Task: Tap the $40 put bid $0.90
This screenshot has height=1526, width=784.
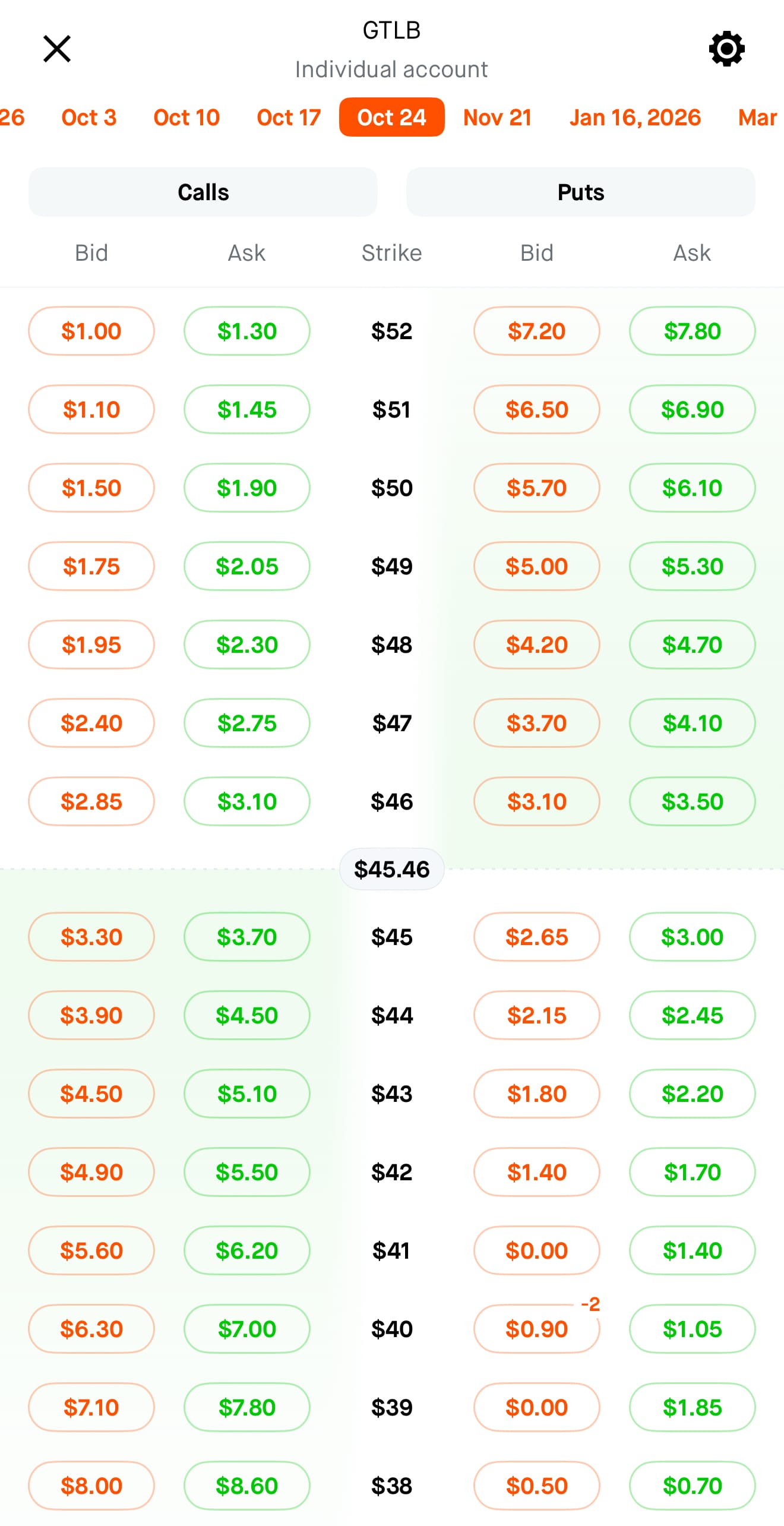Action: tap(537, 1329)
